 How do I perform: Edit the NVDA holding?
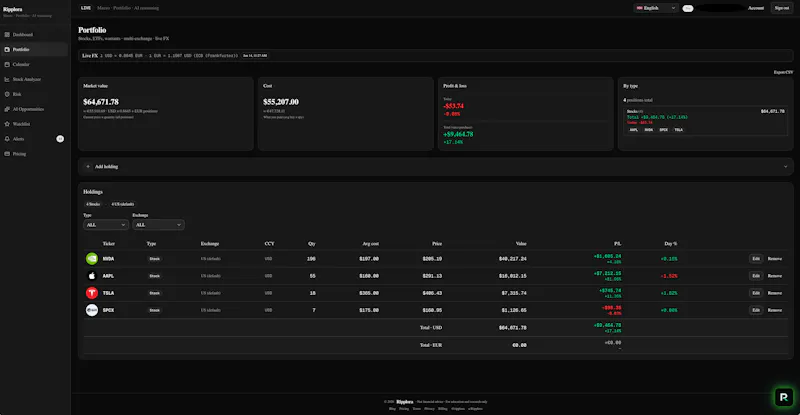click(756, 259)
